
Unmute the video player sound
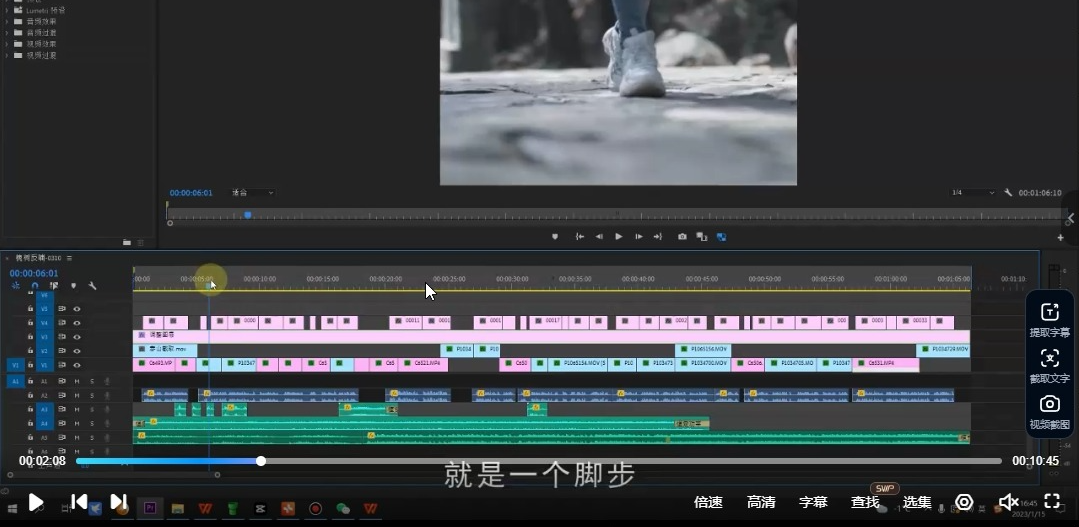(x=1008, y=502)
